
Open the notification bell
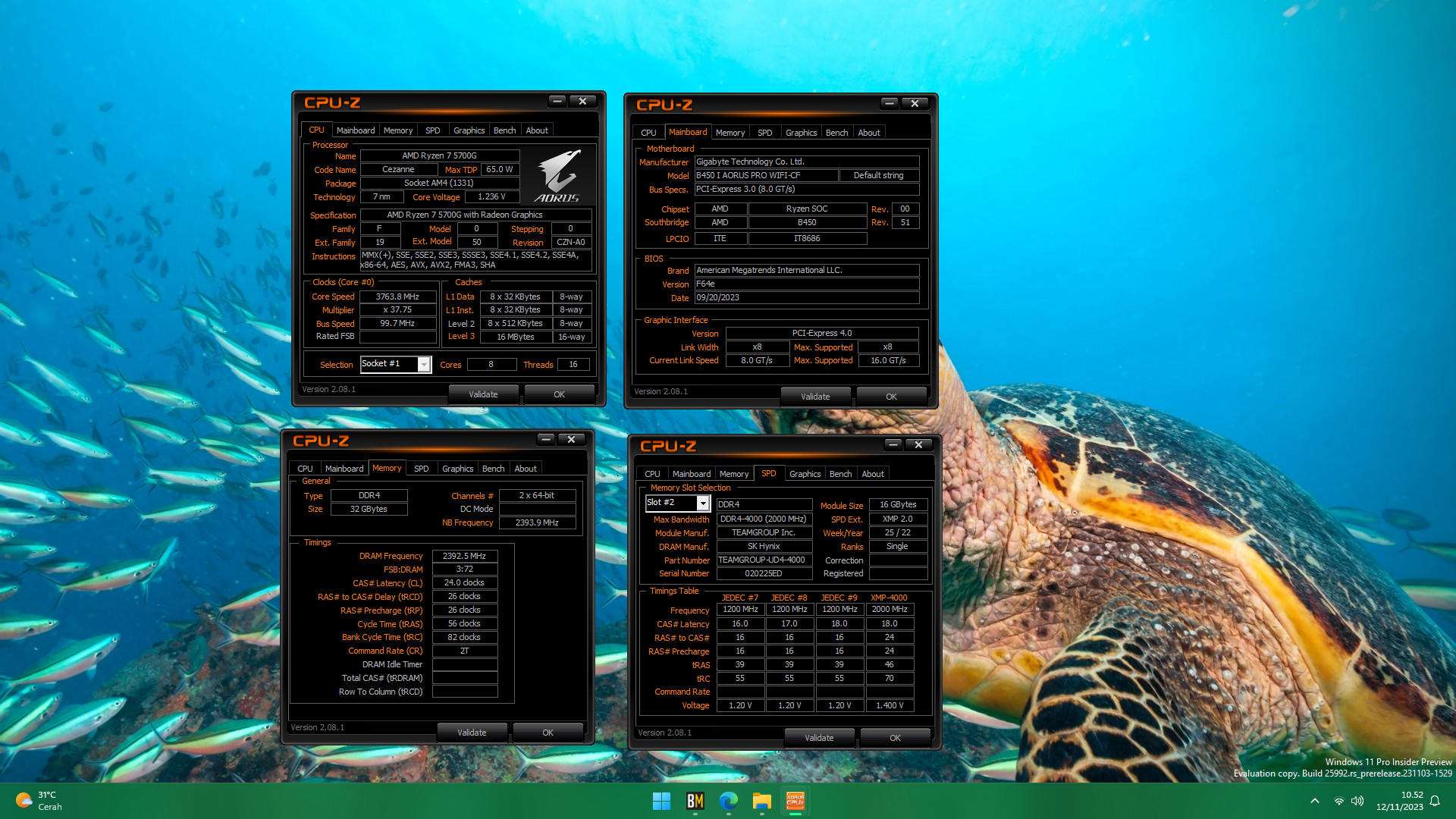1435,801
